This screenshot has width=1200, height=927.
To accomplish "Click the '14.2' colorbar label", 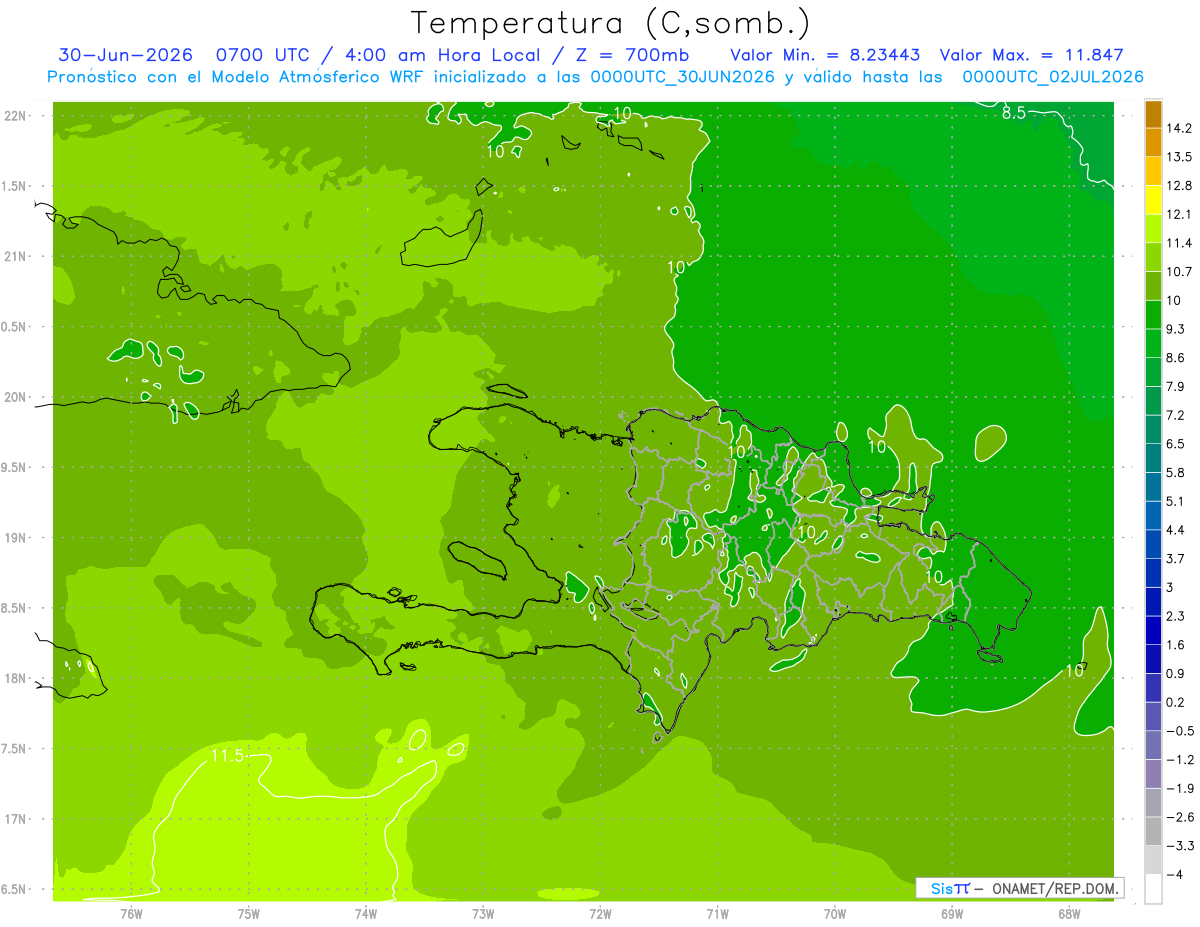I will click(x=1180, y=128).
